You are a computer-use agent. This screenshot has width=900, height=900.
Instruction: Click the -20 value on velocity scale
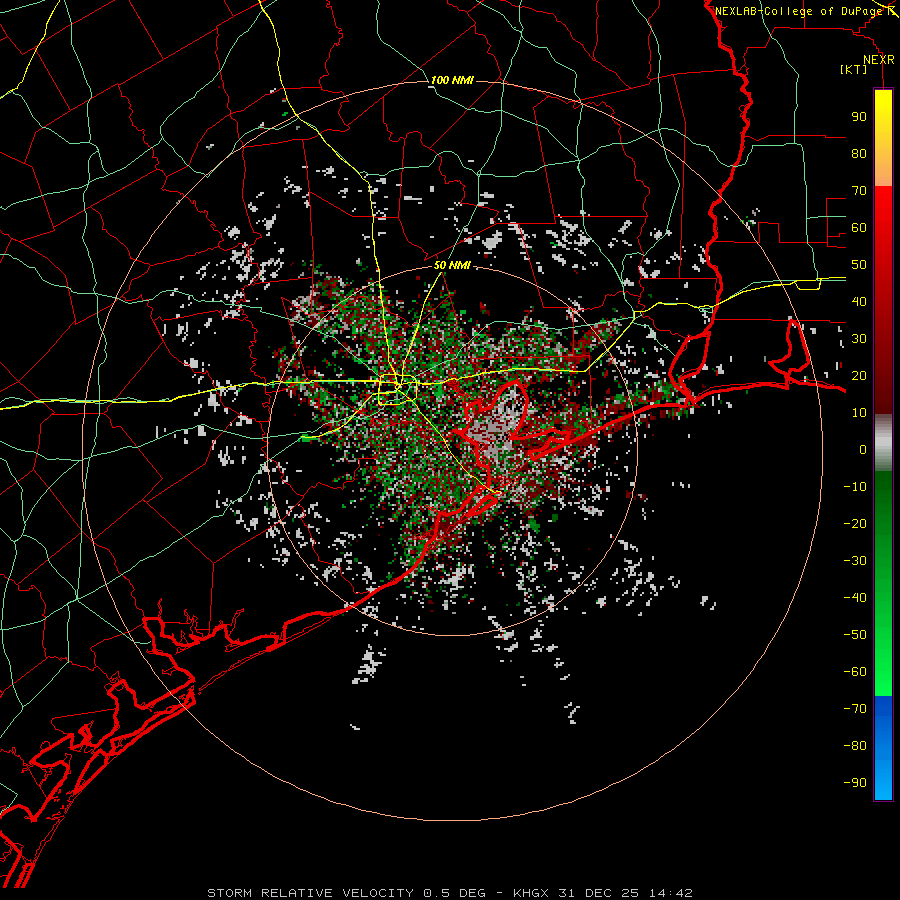click(855, 524)
